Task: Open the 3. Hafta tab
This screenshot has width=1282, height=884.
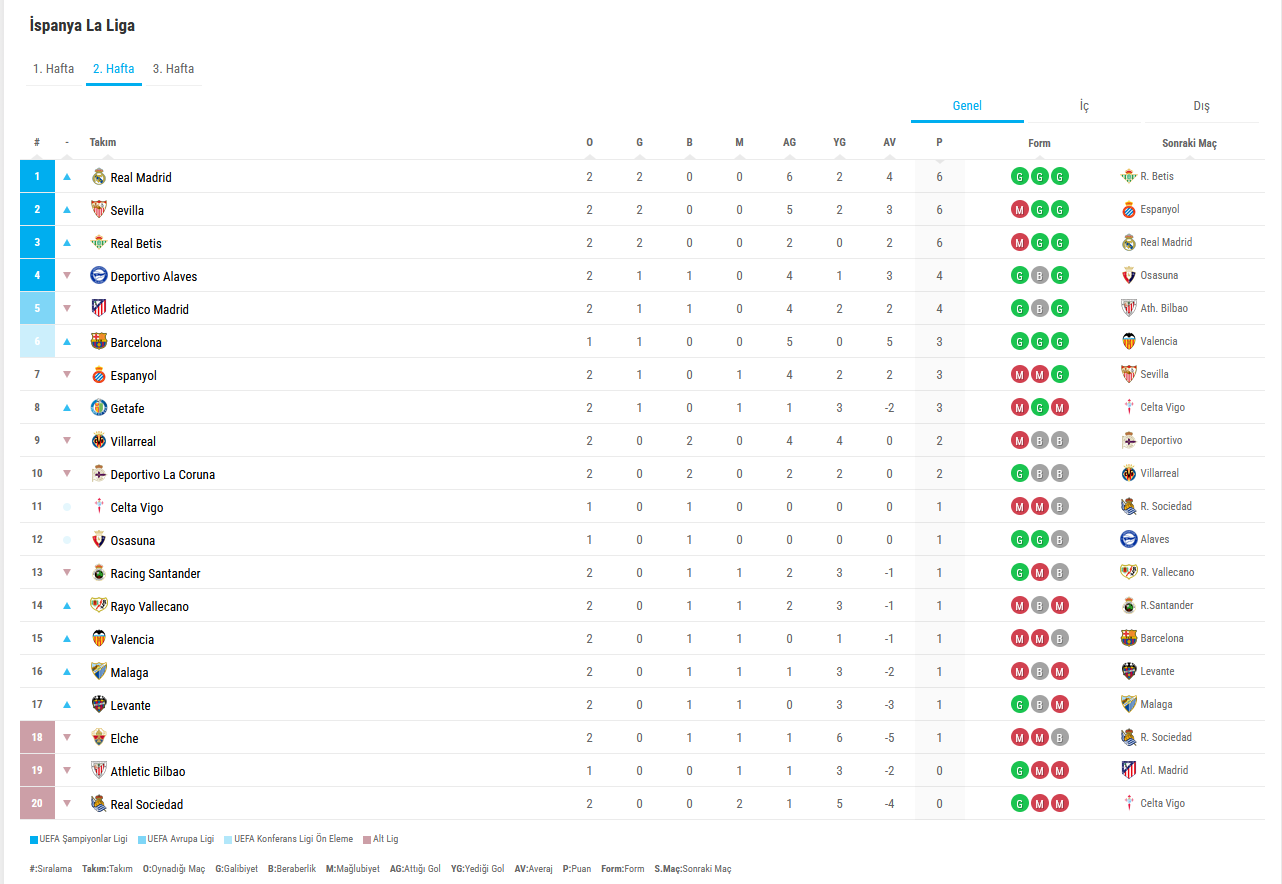Action: pos(174,69)
